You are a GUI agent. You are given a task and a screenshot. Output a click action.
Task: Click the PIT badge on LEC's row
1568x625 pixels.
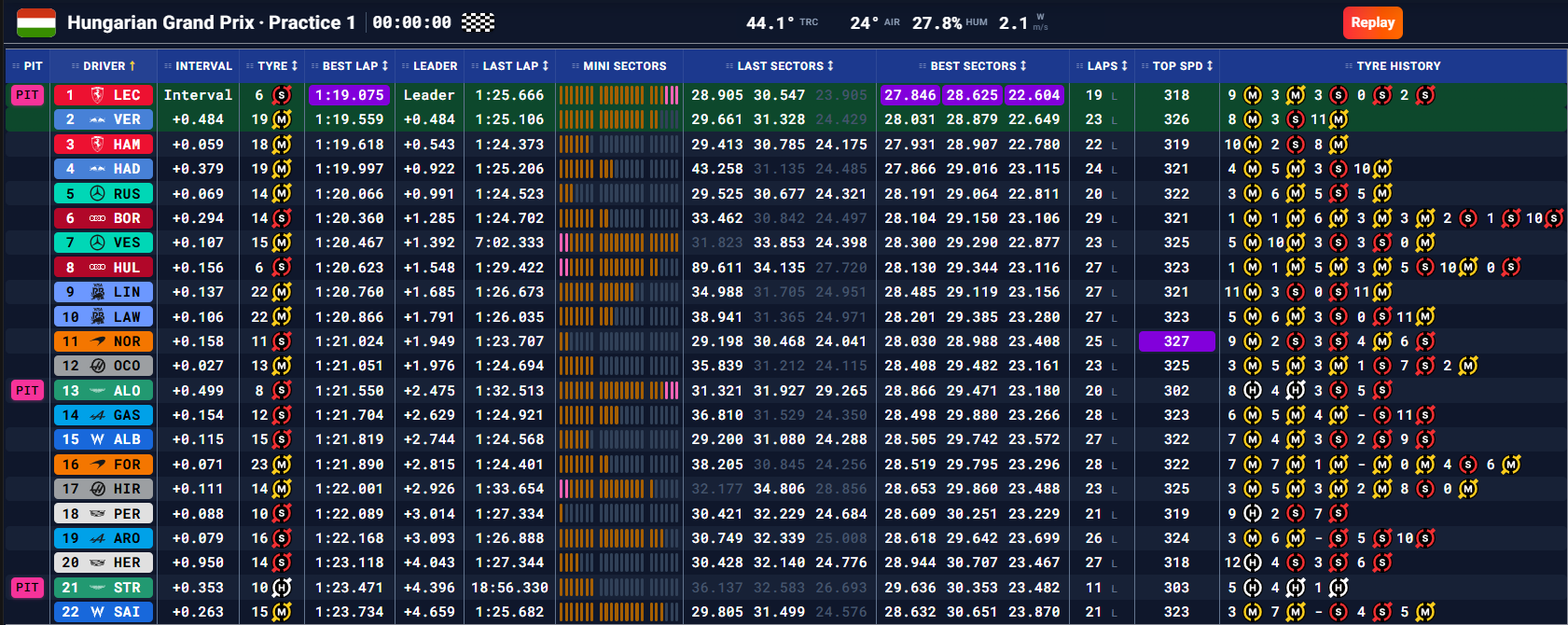pos(27,95)
